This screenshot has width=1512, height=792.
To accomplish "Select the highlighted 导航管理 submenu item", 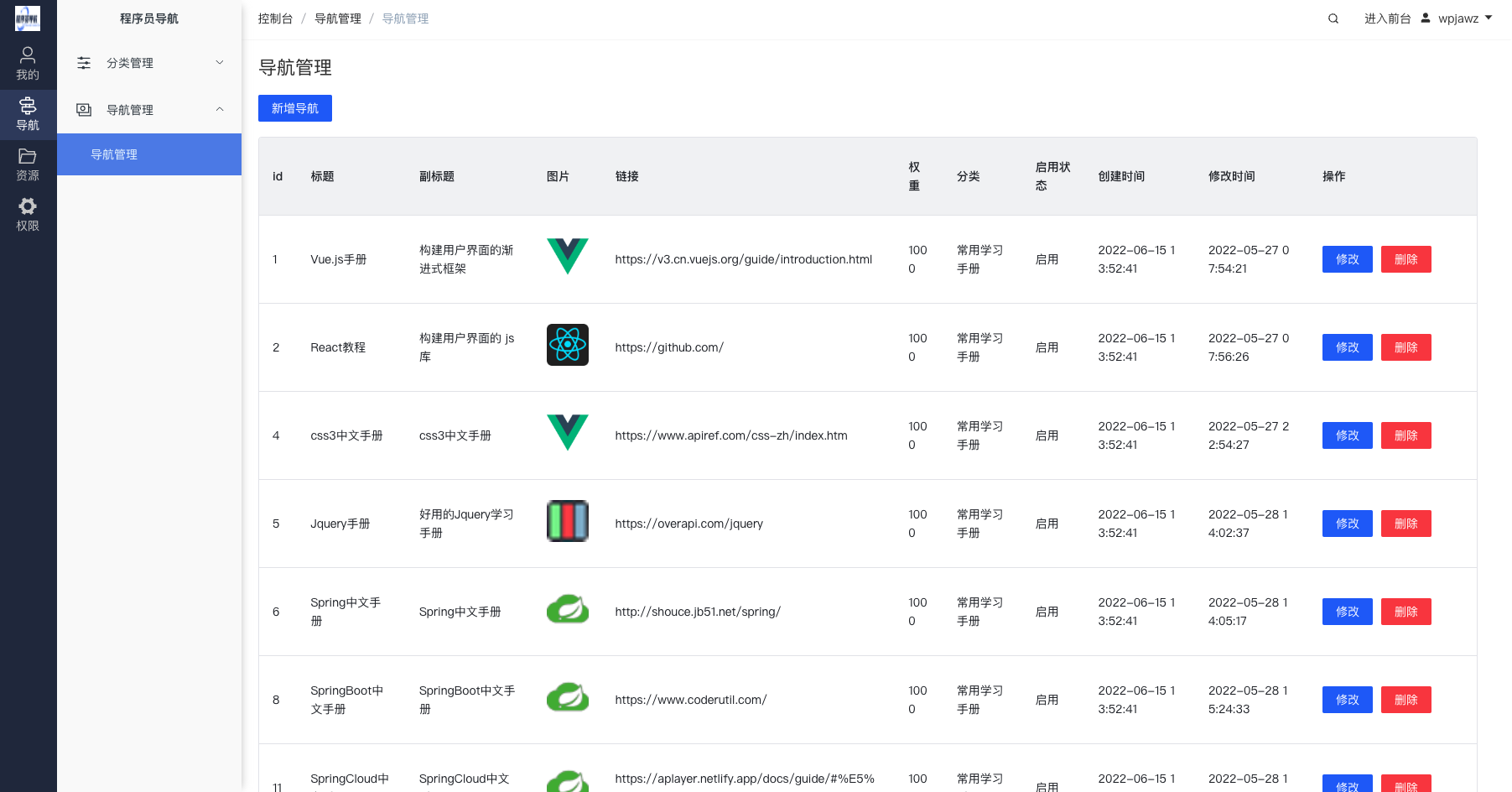I will point(149,154).
